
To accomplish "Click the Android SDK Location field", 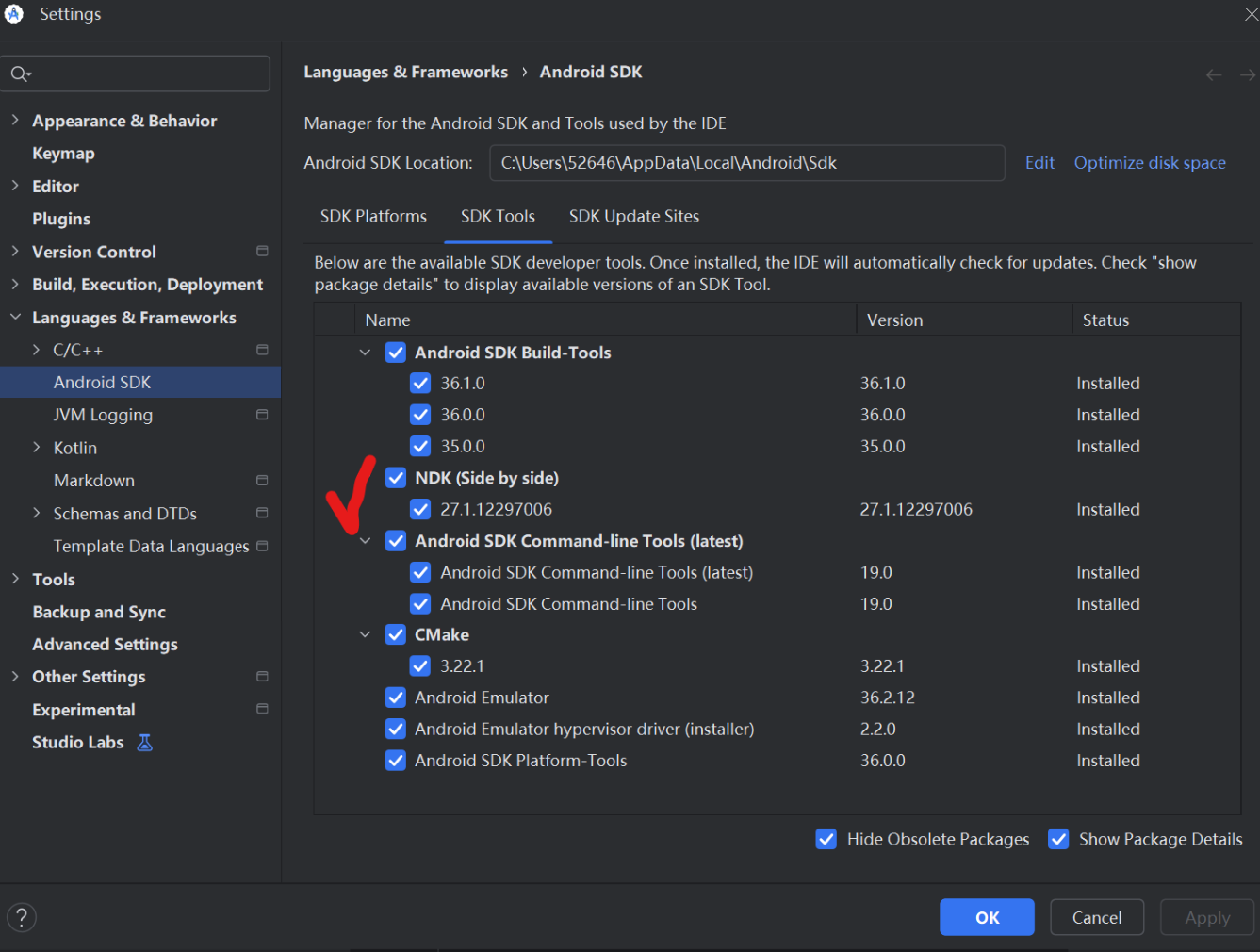I will (747, 162).
